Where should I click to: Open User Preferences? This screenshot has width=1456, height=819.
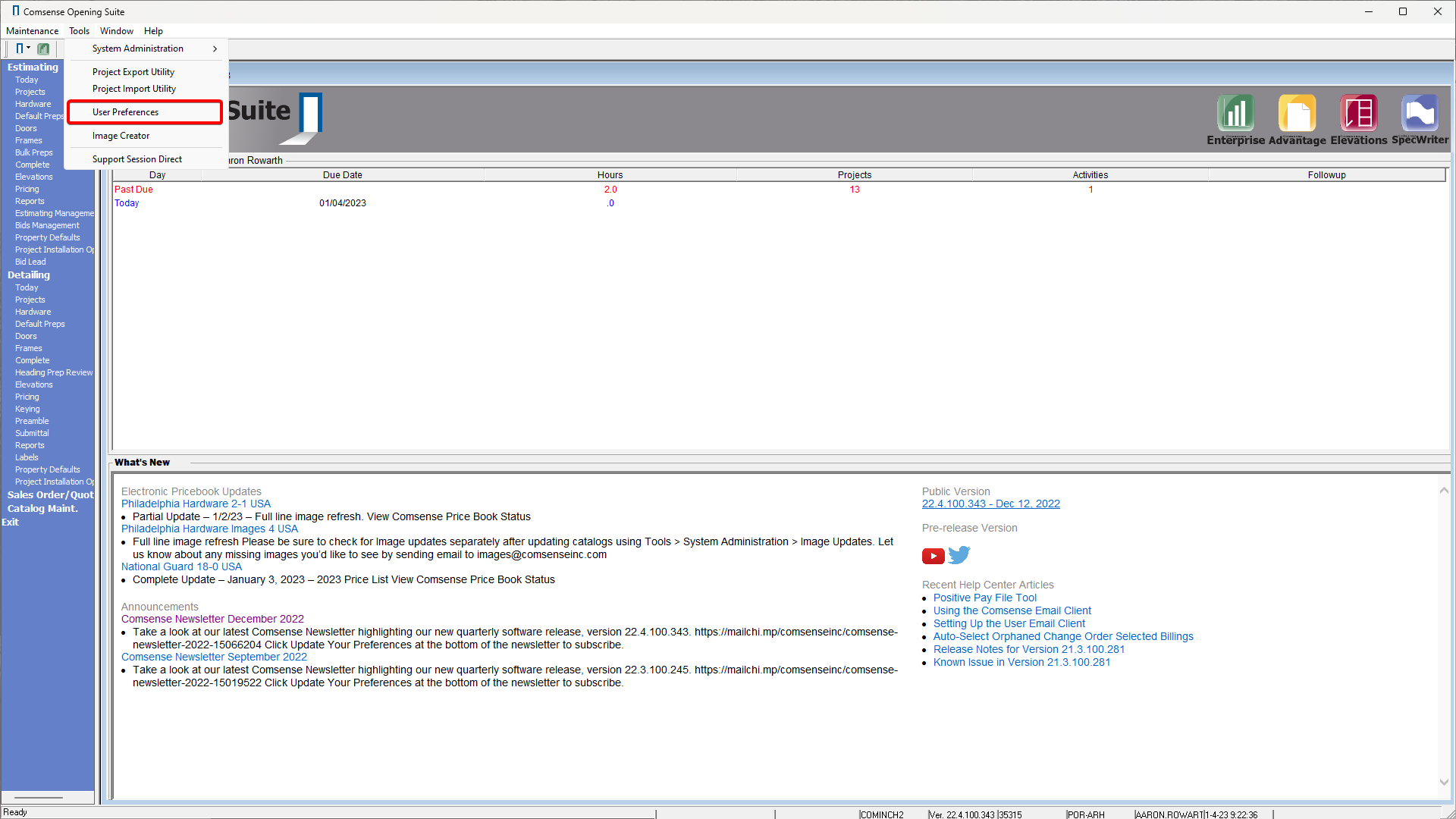pyautogui.click(x=145, y=112)
